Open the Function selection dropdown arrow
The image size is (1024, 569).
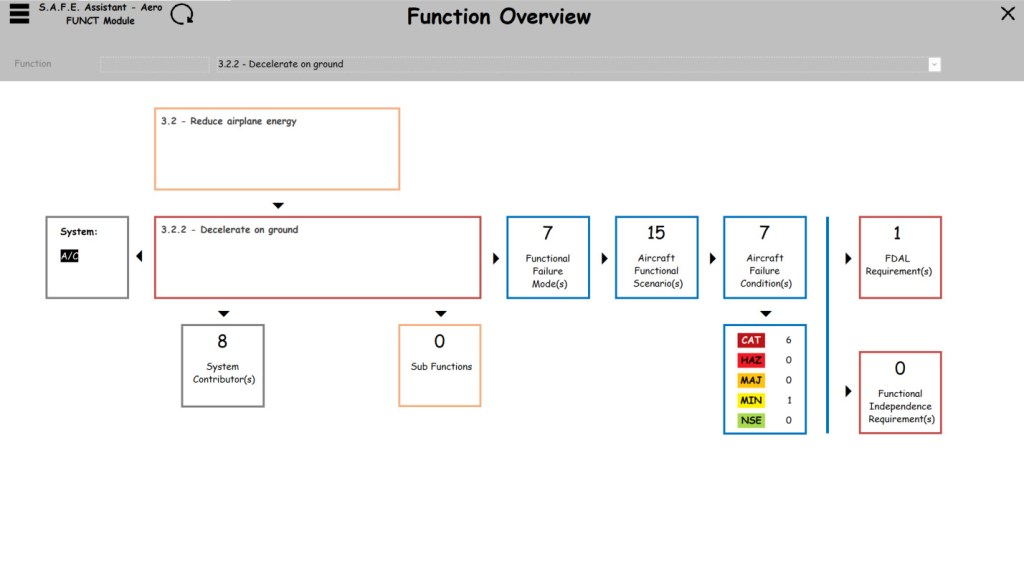click(x=934, y=64)
